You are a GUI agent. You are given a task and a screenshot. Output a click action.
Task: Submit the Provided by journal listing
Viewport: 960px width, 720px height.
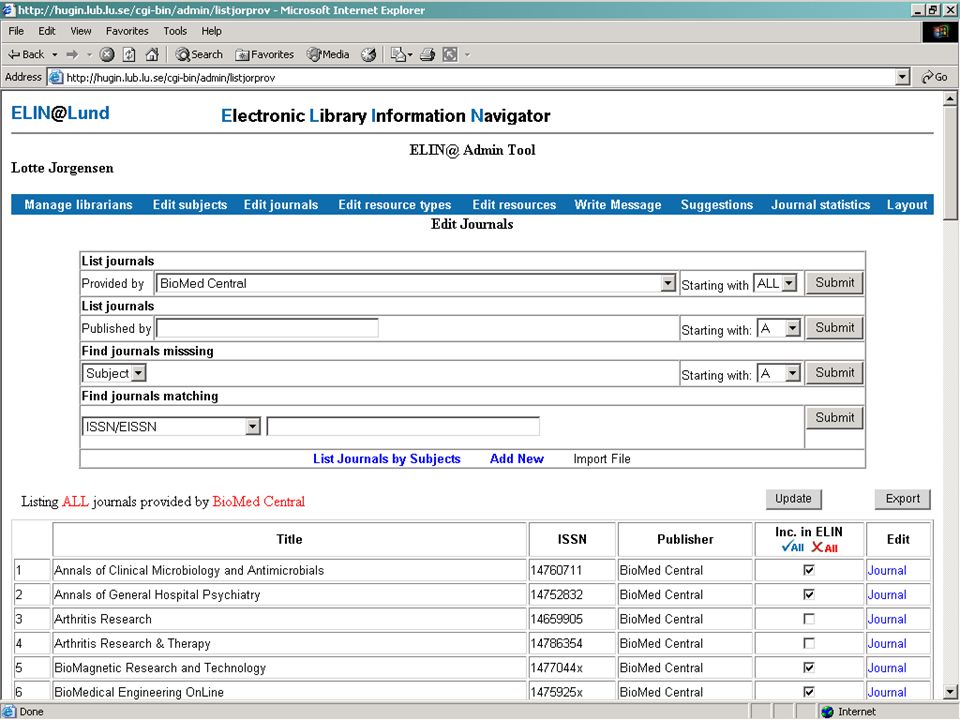834,283
